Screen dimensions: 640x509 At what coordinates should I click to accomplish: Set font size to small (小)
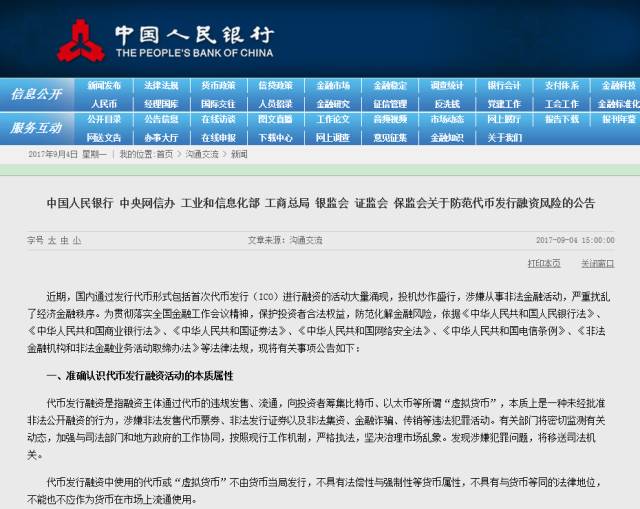(77, 240)
